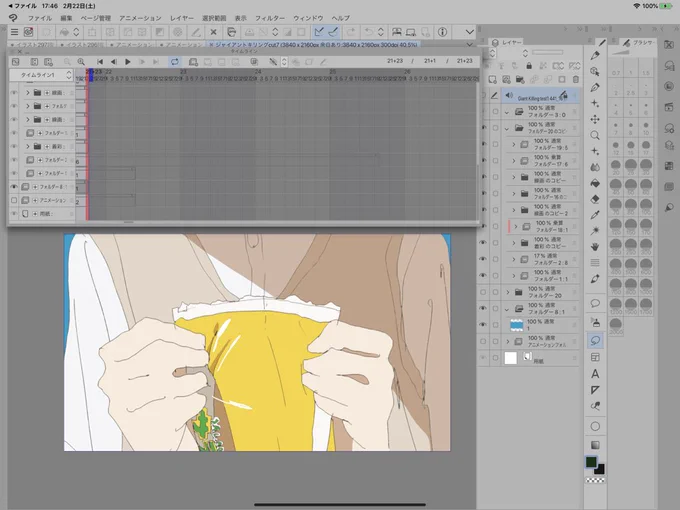680x510 pixels.
Task: Expand the フォルダー19:5 layer folder
Action: click(x=513, y=144)
